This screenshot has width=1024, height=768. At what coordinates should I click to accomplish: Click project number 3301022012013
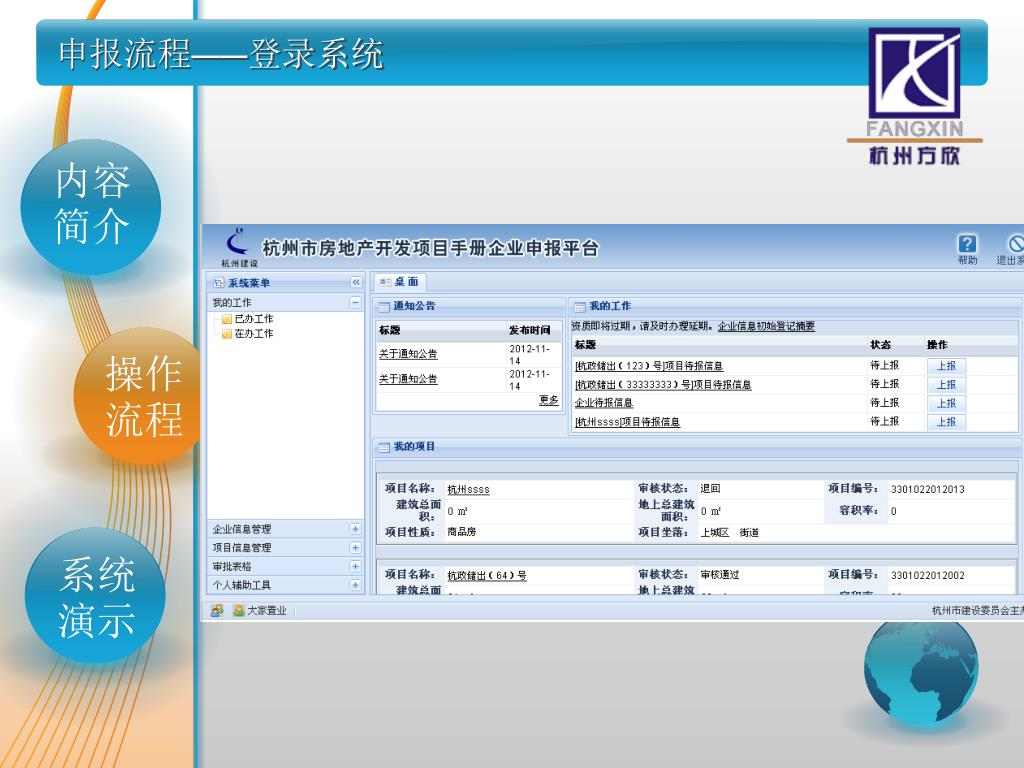pyautogui.click(x=928, y=489)
